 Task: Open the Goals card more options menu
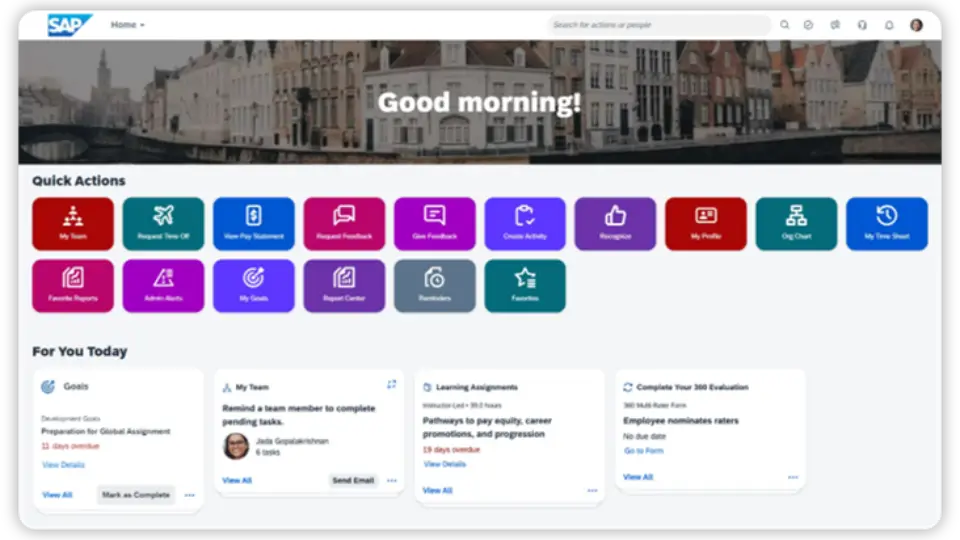tap(189, 495)
